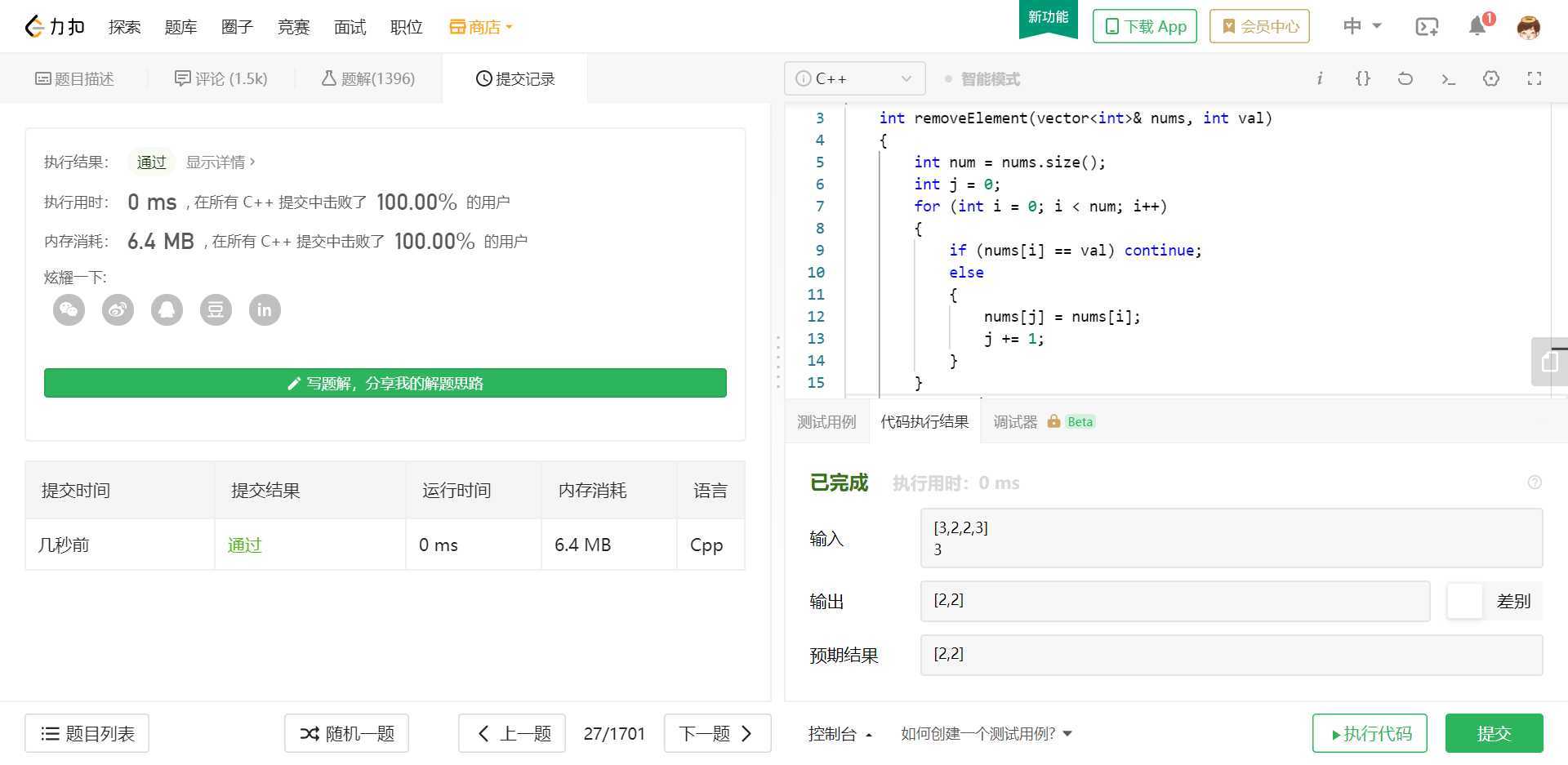The width and height of the screenshot is (1568, 765).
Task: Switch to the 题目描述 tab
Action: point(74,79)
